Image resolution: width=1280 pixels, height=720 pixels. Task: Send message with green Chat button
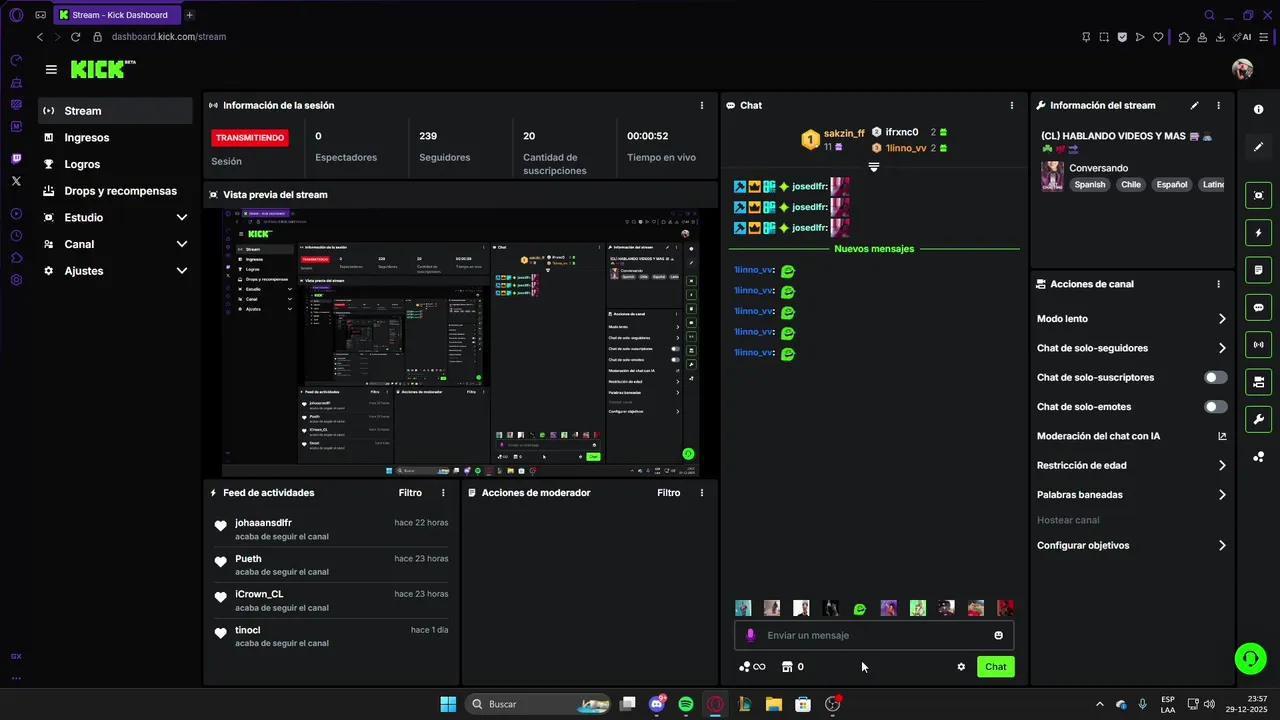[995, 667]
